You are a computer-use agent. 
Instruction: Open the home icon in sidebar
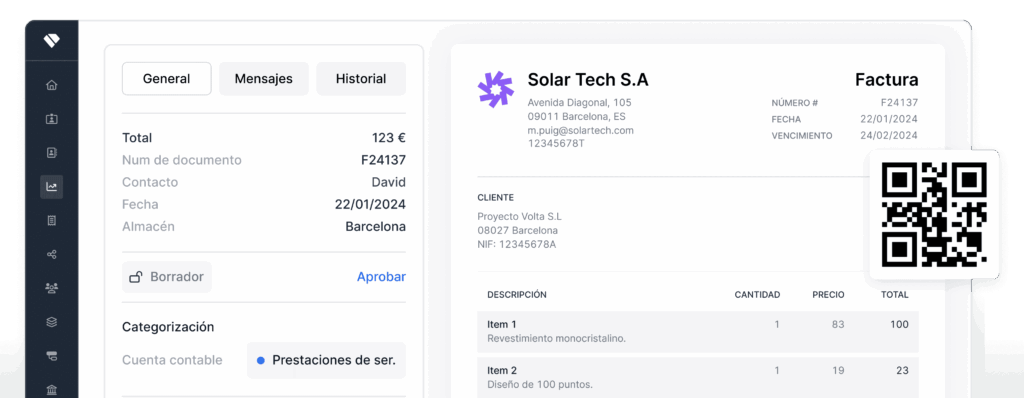(52, 85)
